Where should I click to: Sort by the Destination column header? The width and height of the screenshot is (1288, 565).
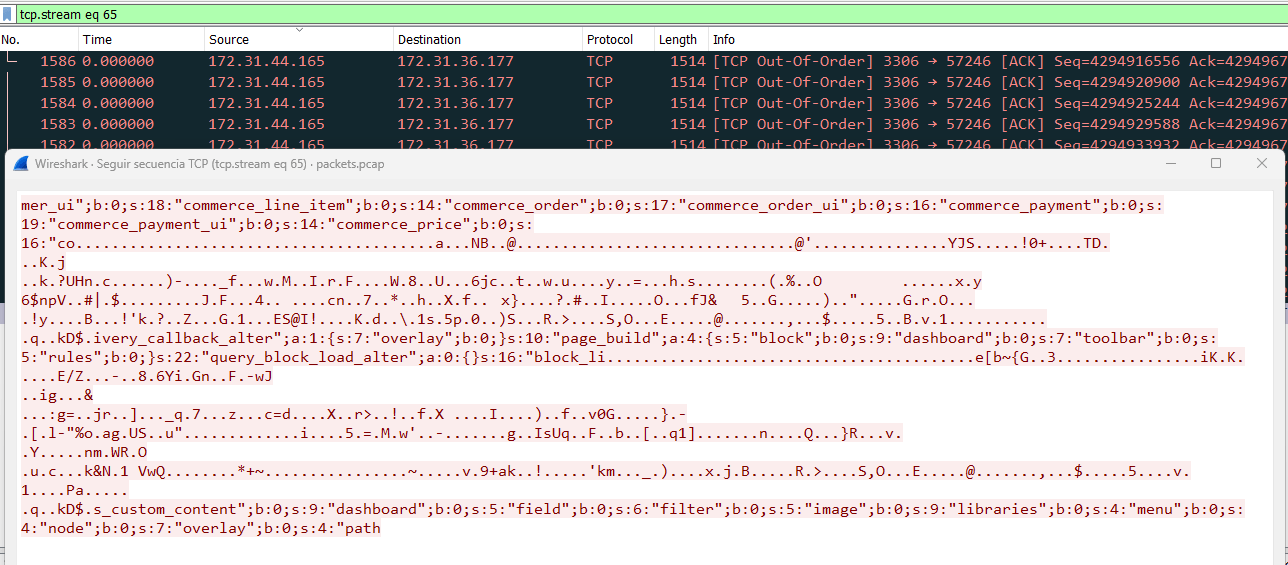pos(487,40)
